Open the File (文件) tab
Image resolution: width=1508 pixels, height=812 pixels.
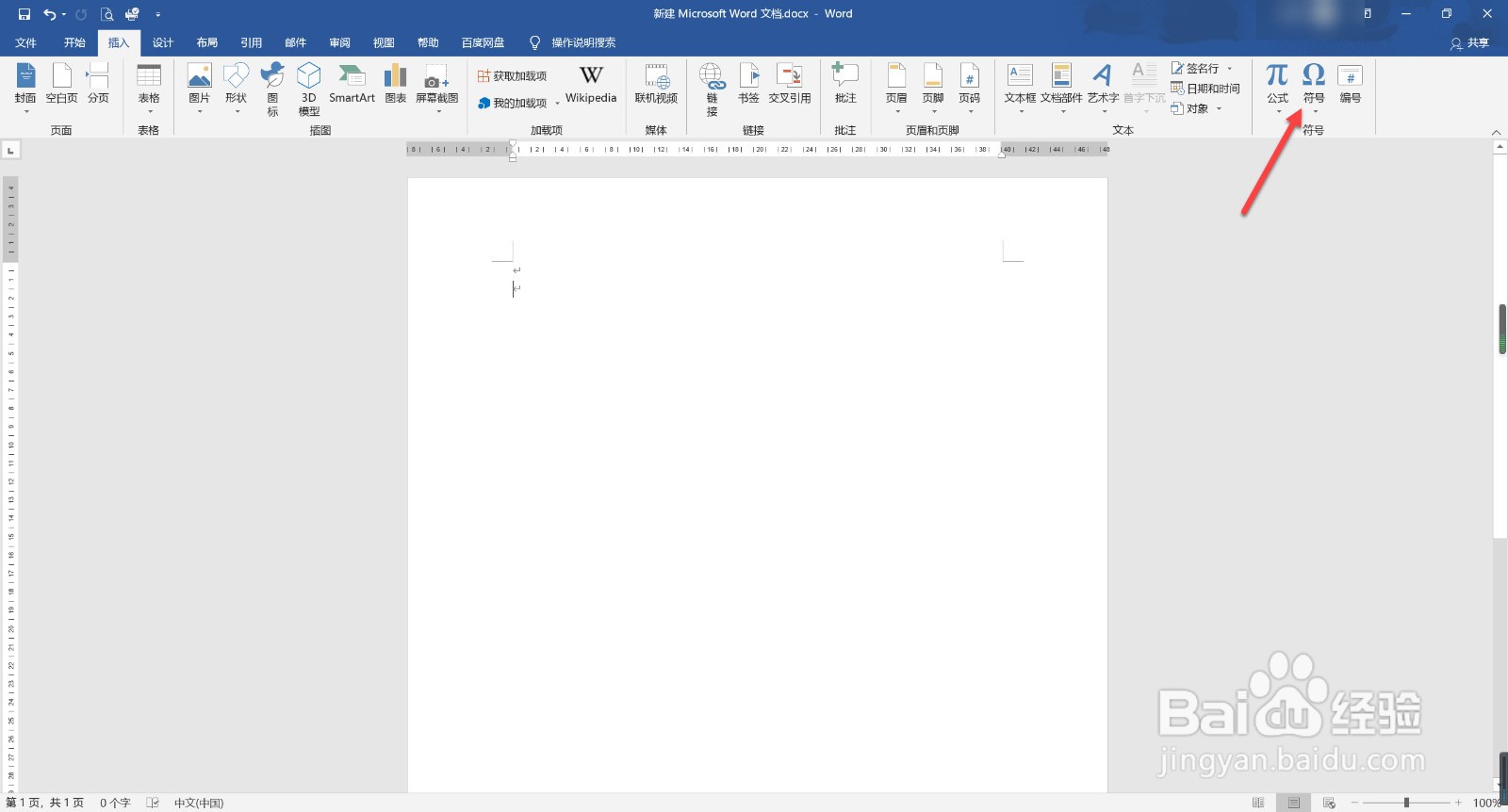[26, 42]
